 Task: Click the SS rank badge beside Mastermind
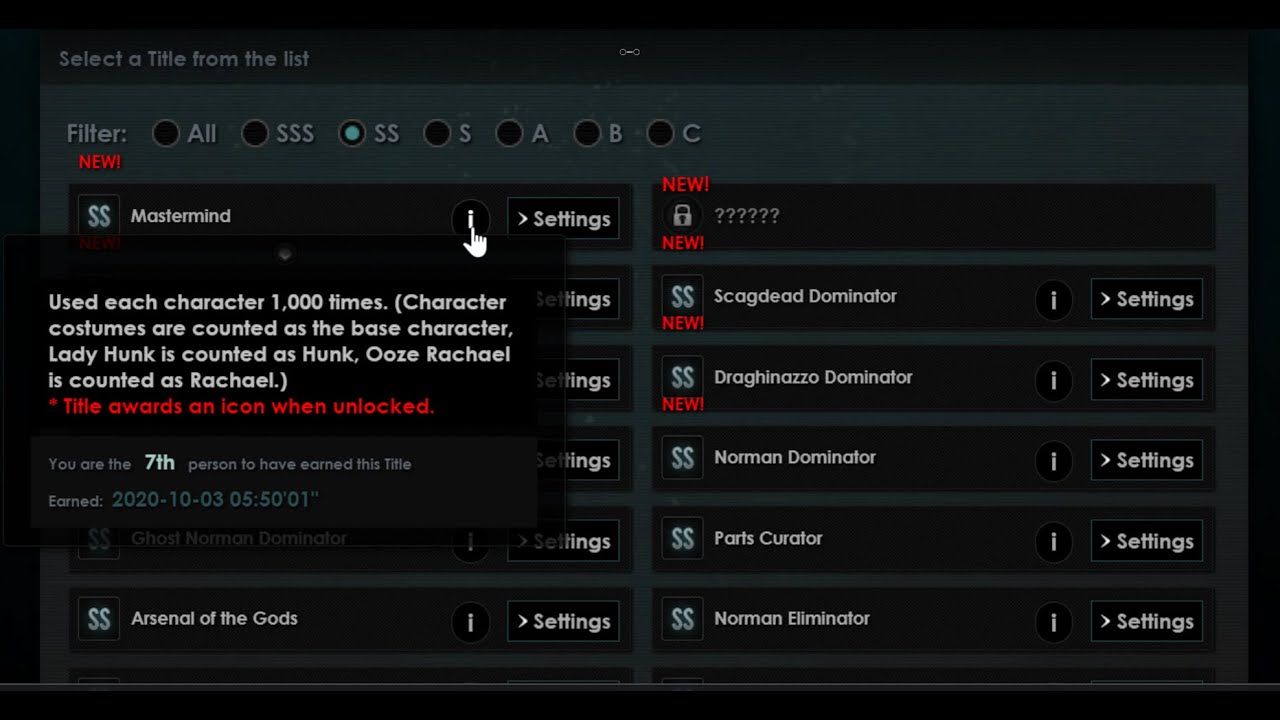99,216
